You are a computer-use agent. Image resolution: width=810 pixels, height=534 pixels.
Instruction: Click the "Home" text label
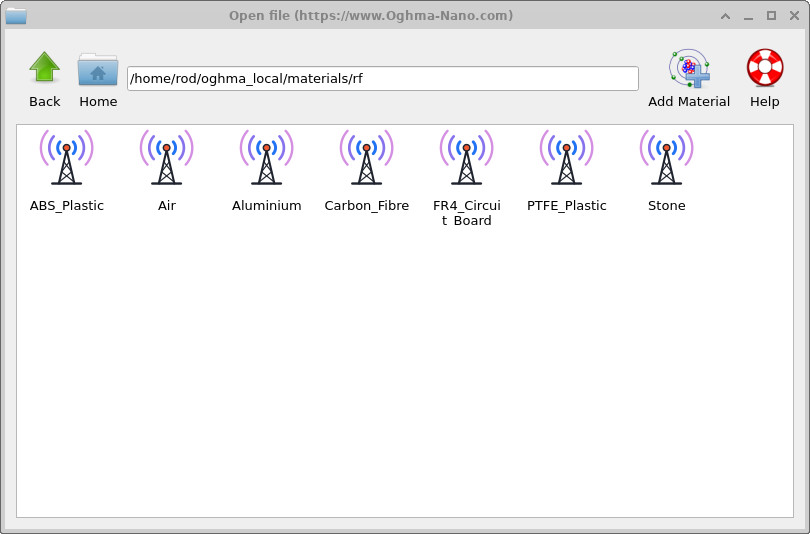[x=98, y=102]
